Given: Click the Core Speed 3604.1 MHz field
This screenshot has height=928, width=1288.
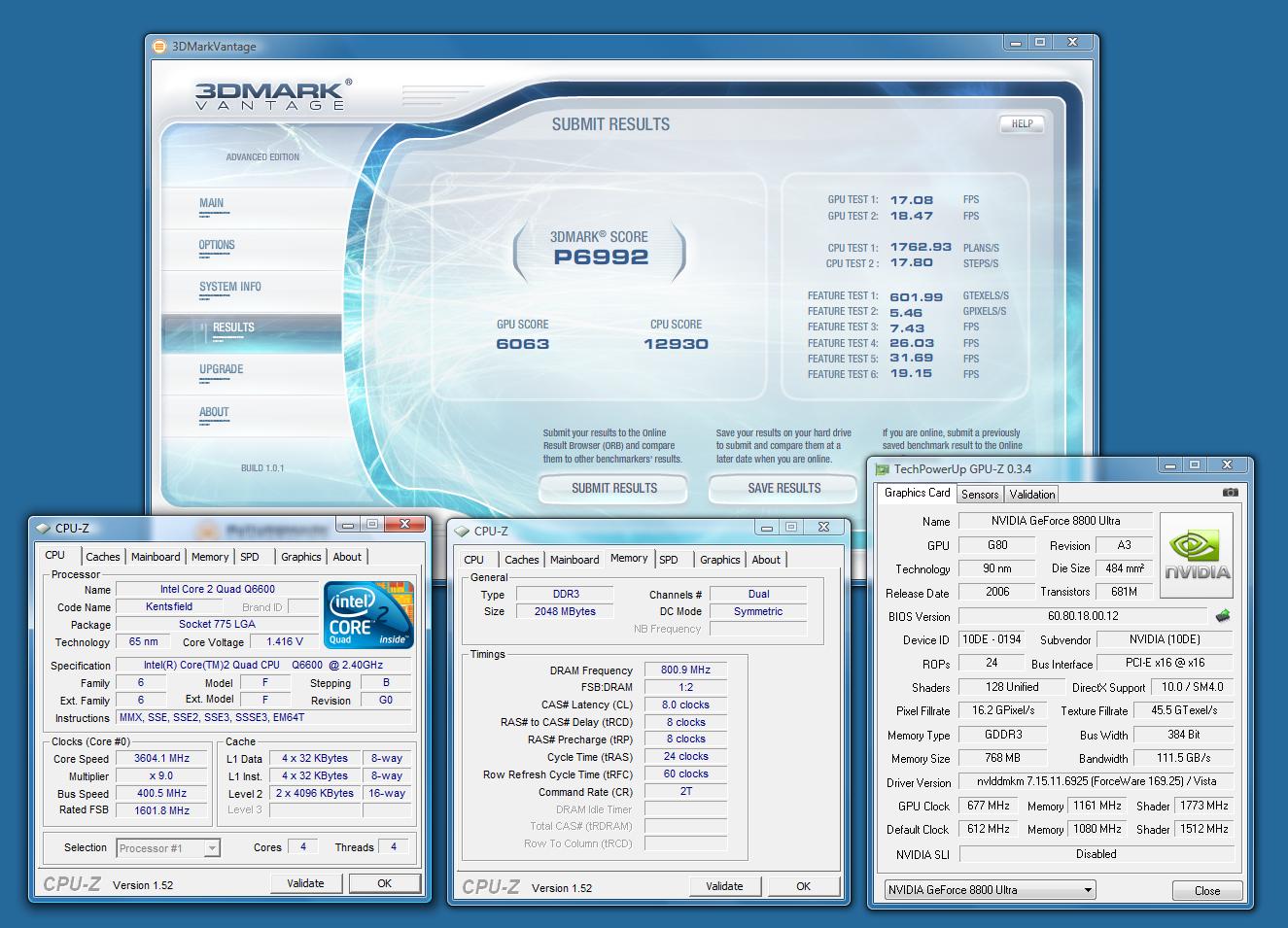Looking at the screenshot, I should pyautogui.click(x=161, y=758).
